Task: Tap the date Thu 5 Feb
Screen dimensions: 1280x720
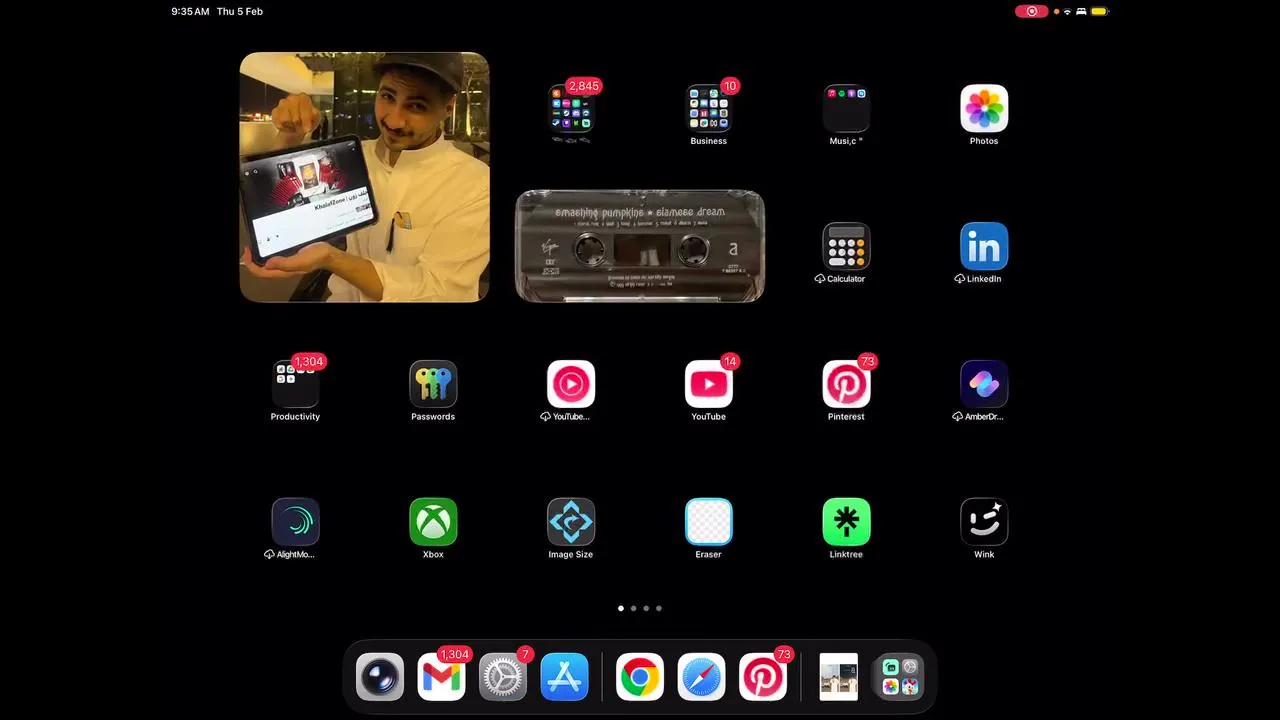Action: 240,11
